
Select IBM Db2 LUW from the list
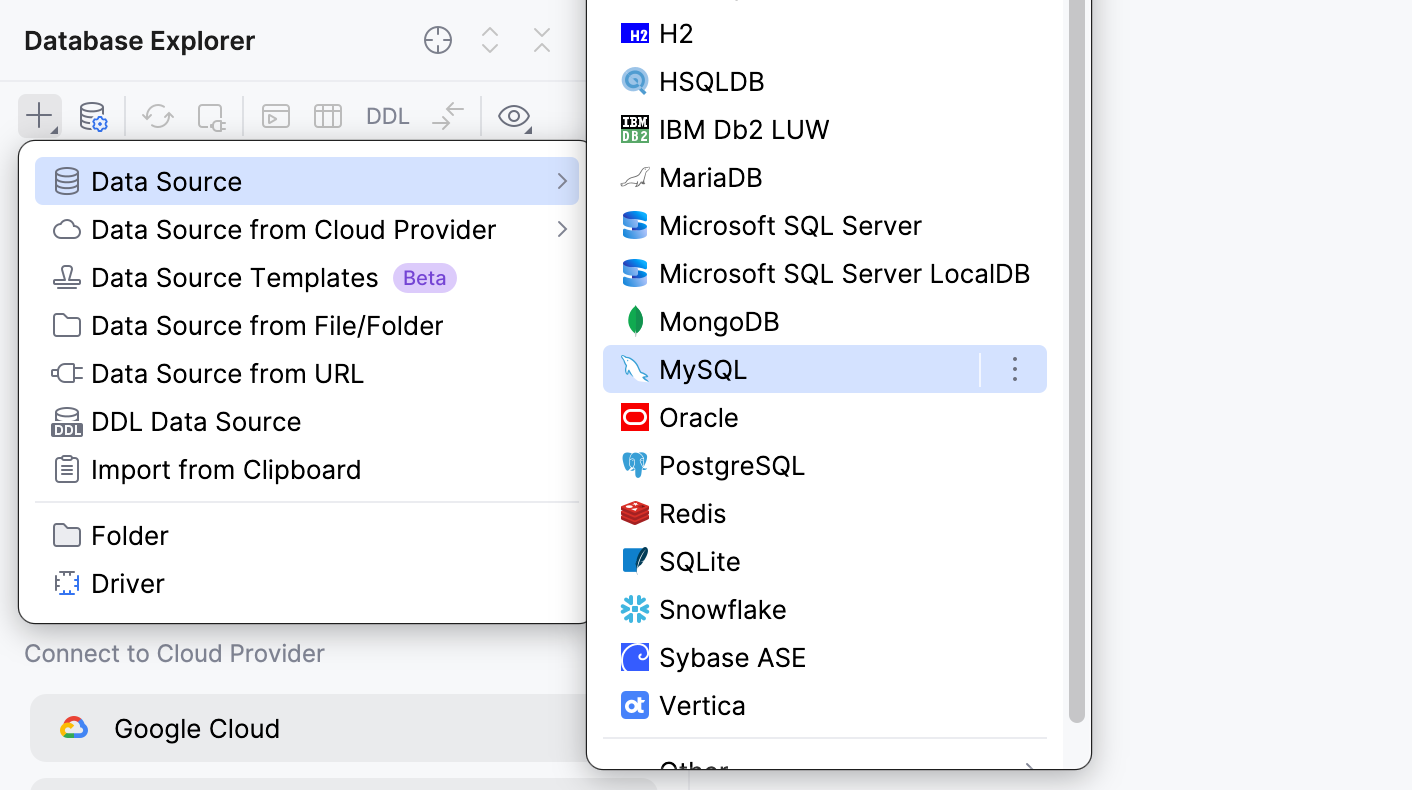825,129
